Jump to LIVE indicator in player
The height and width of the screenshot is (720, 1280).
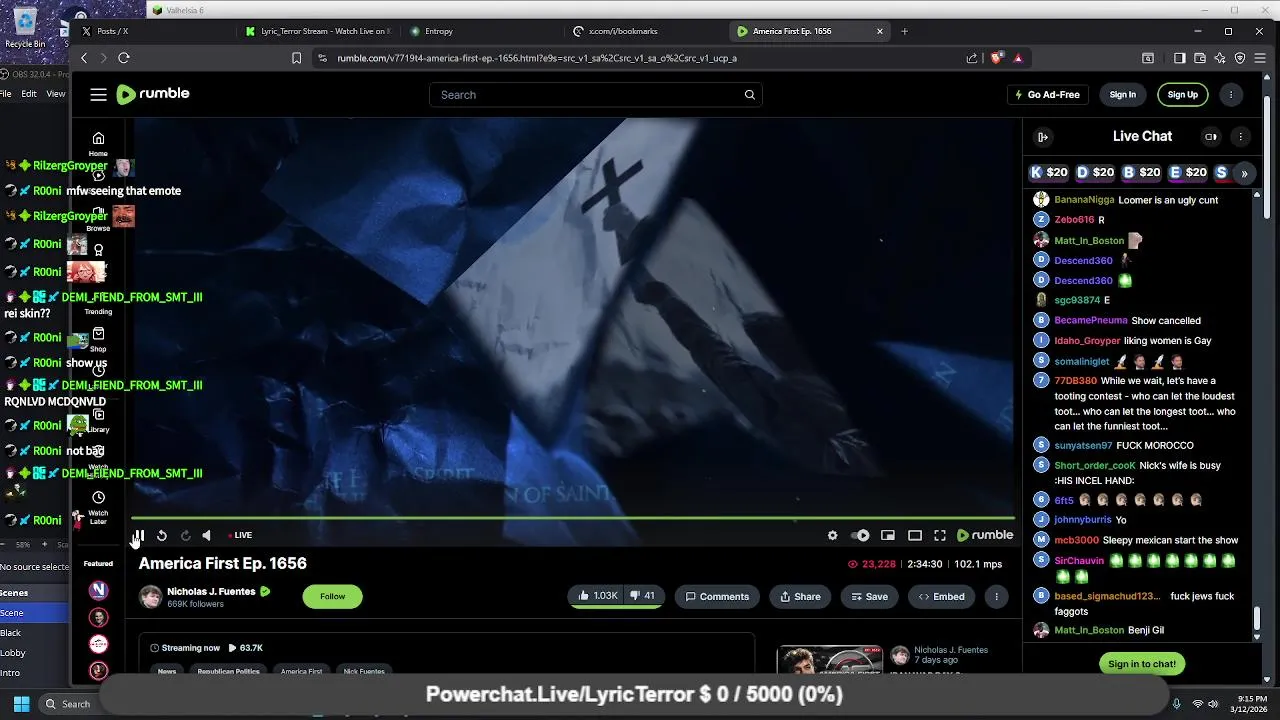tap(240, 536)
